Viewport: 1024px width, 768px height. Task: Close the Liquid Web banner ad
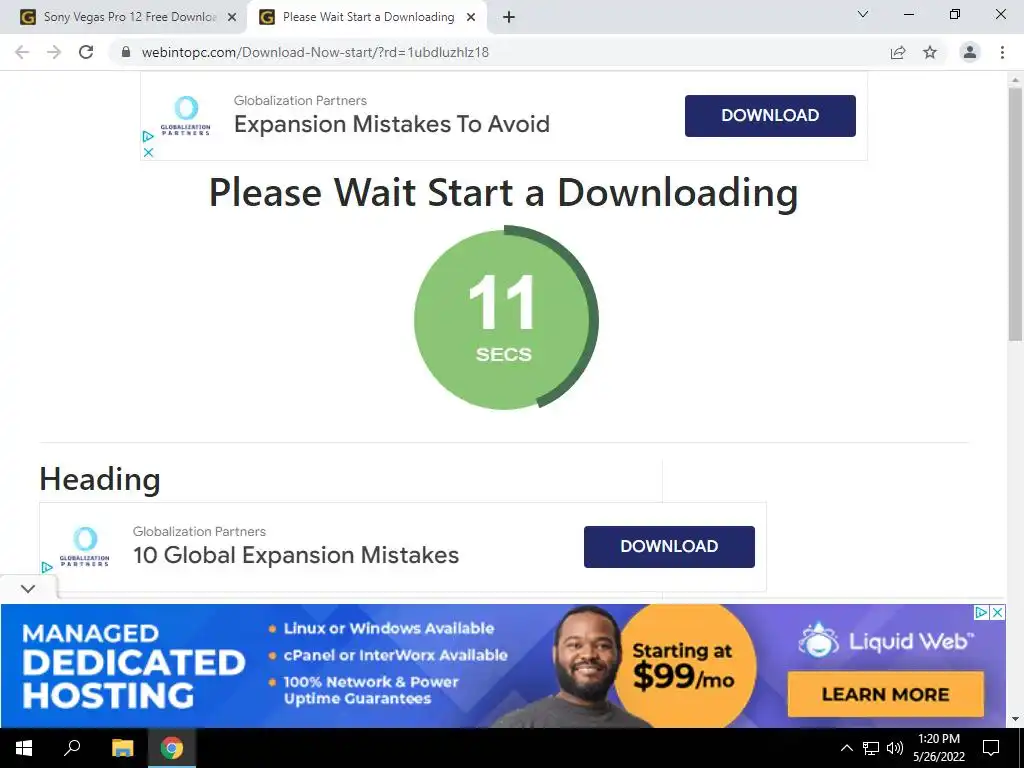point(997,612)
